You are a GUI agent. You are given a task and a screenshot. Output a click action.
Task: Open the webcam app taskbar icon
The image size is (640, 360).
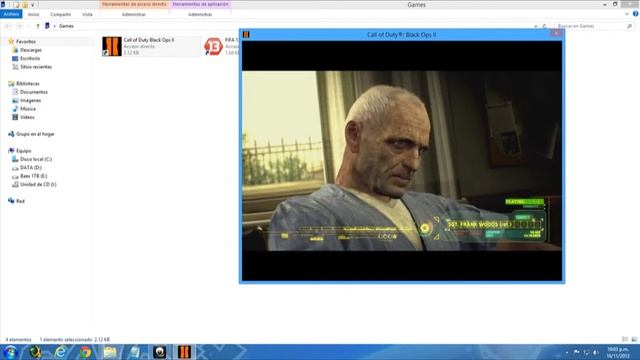click(x=160, y=352)
